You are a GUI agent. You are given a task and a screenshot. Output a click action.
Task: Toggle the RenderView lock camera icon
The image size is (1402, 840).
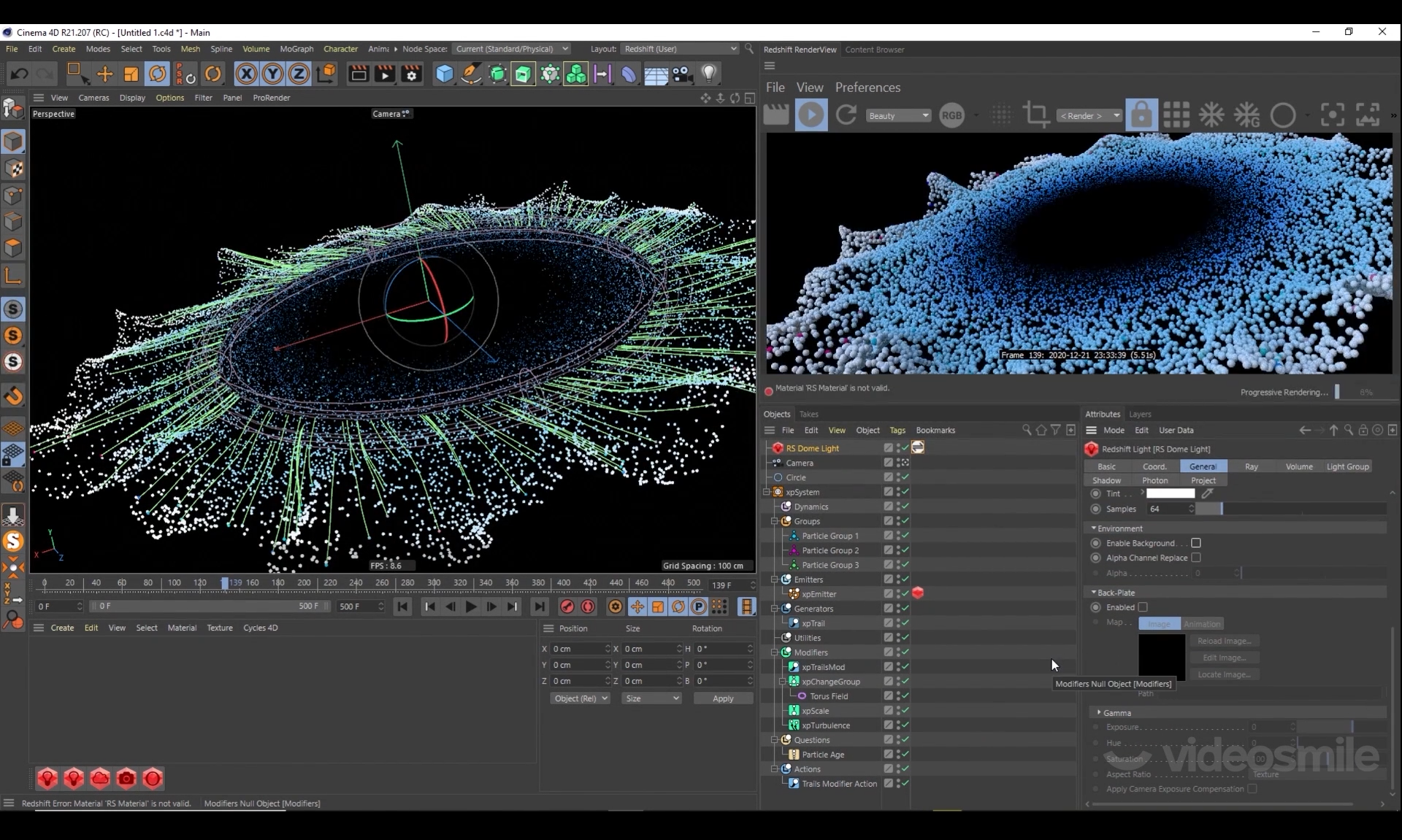[x=1141, y=115]
